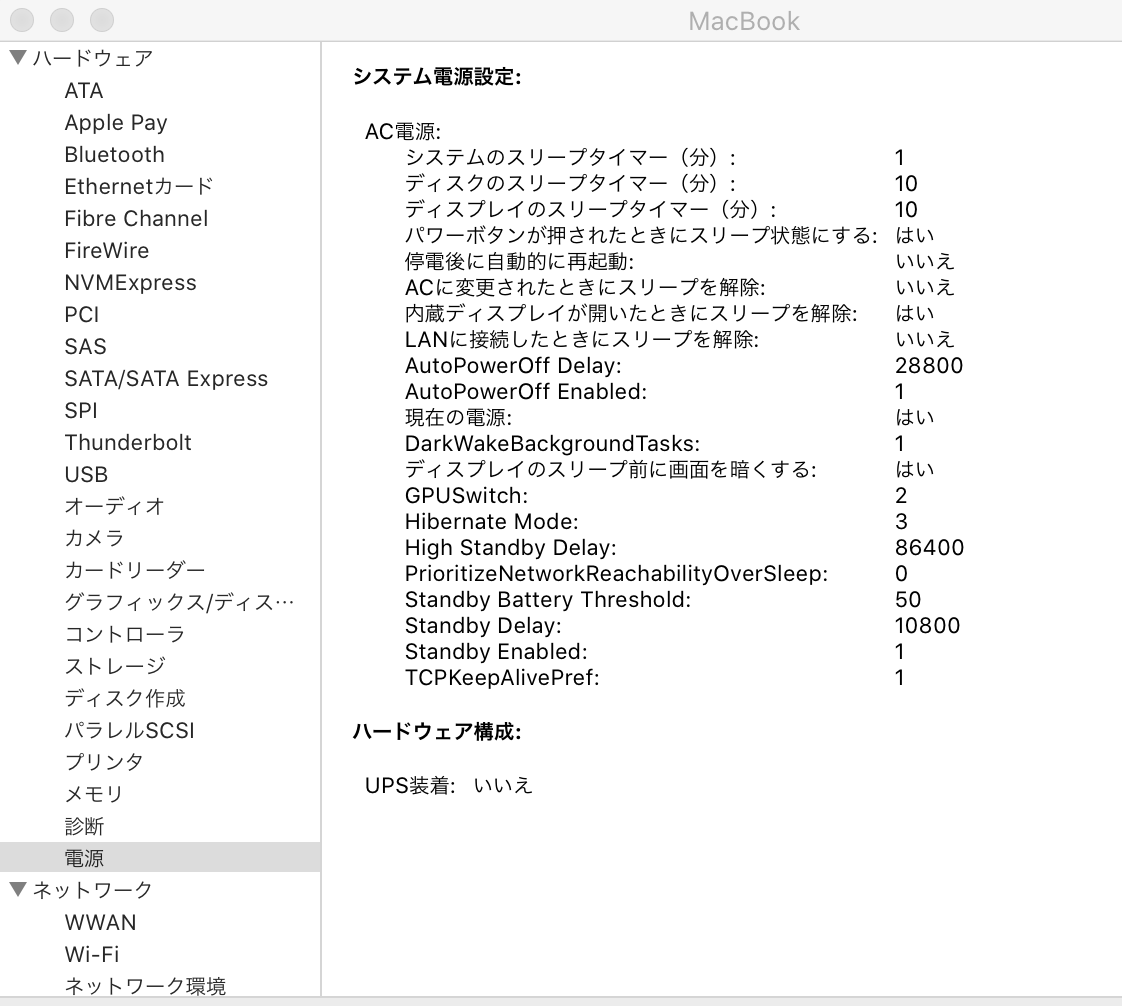Click the TCPKeepAlivePref label

point(502,678)
